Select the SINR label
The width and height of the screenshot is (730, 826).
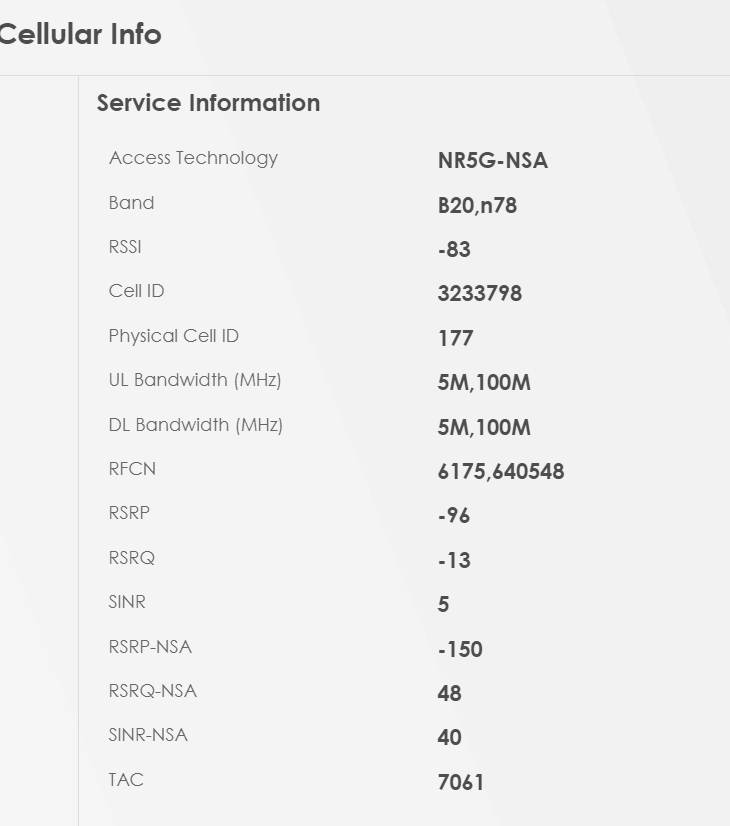(127, 602)
